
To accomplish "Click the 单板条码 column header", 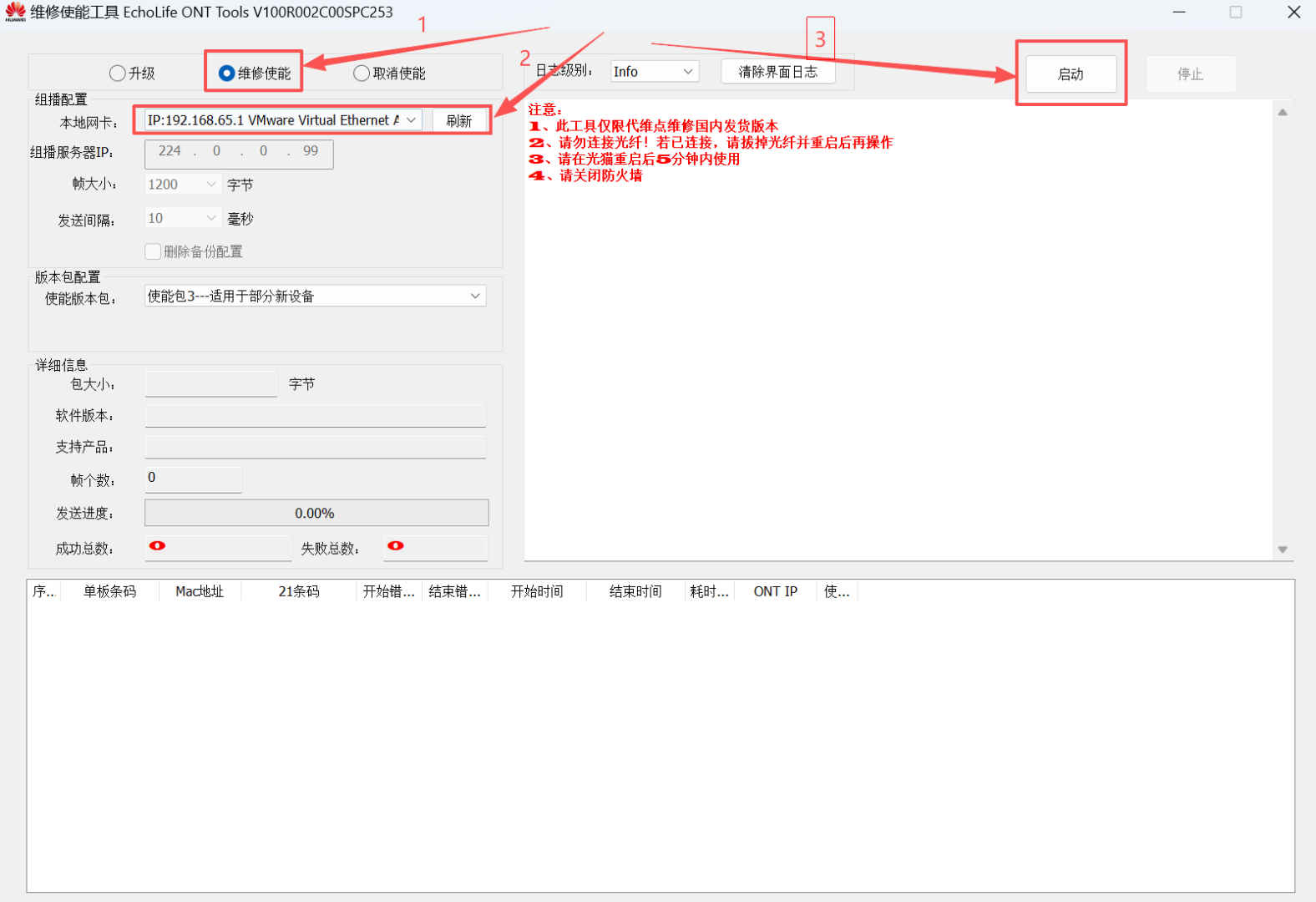I will [109, 591].
